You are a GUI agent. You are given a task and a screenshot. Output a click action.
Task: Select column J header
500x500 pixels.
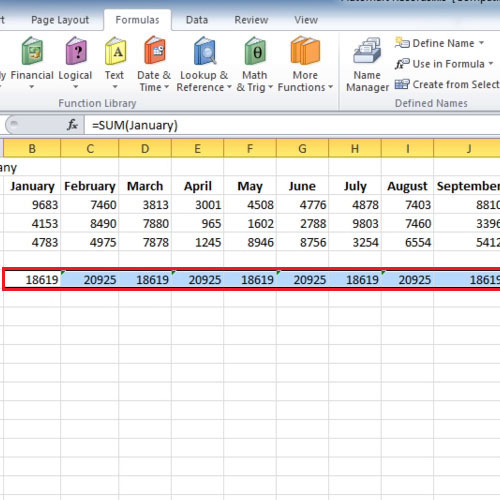[467, 148]
